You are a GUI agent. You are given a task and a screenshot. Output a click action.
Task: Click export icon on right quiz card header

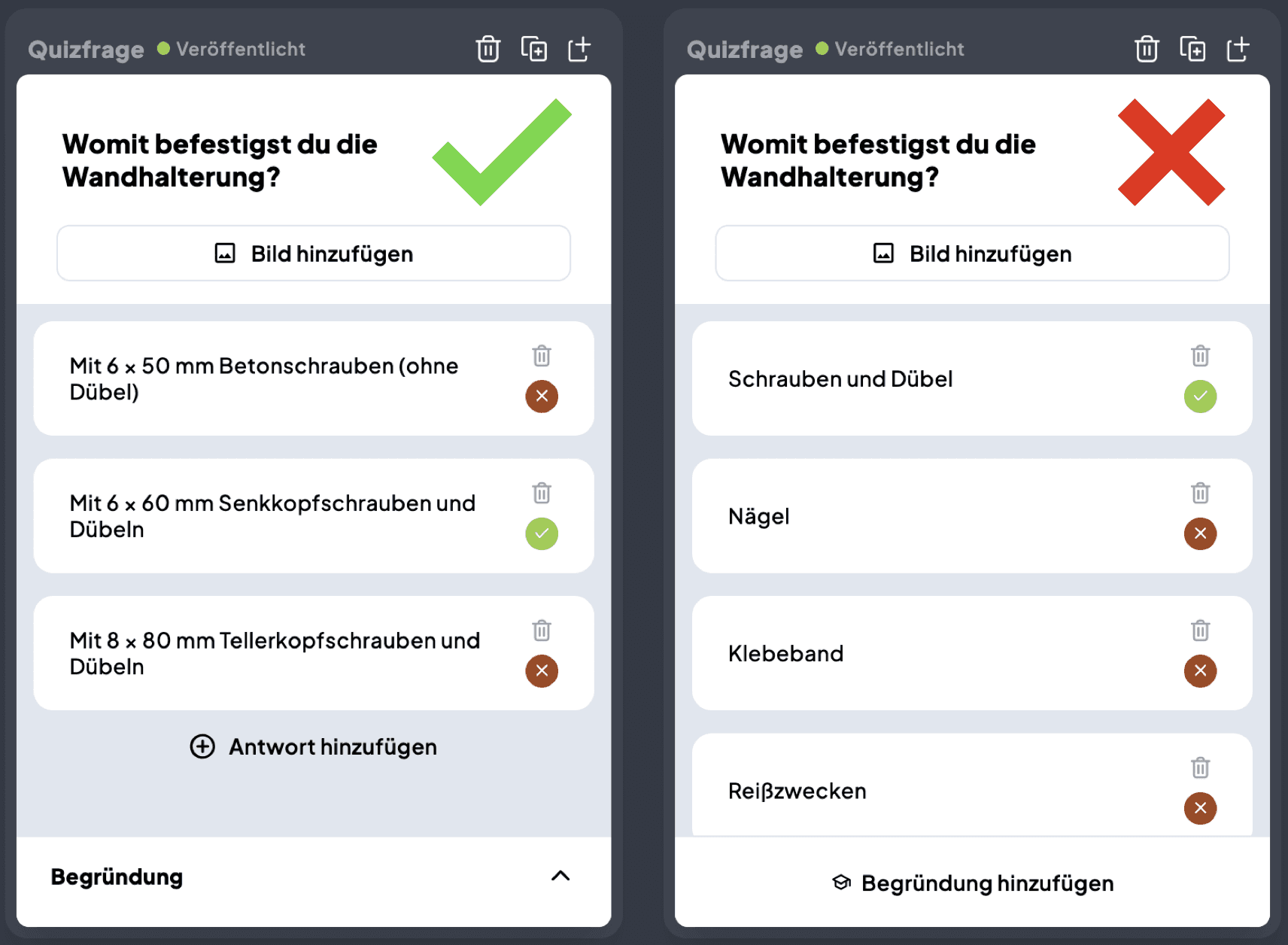[x=1238, y=49]
